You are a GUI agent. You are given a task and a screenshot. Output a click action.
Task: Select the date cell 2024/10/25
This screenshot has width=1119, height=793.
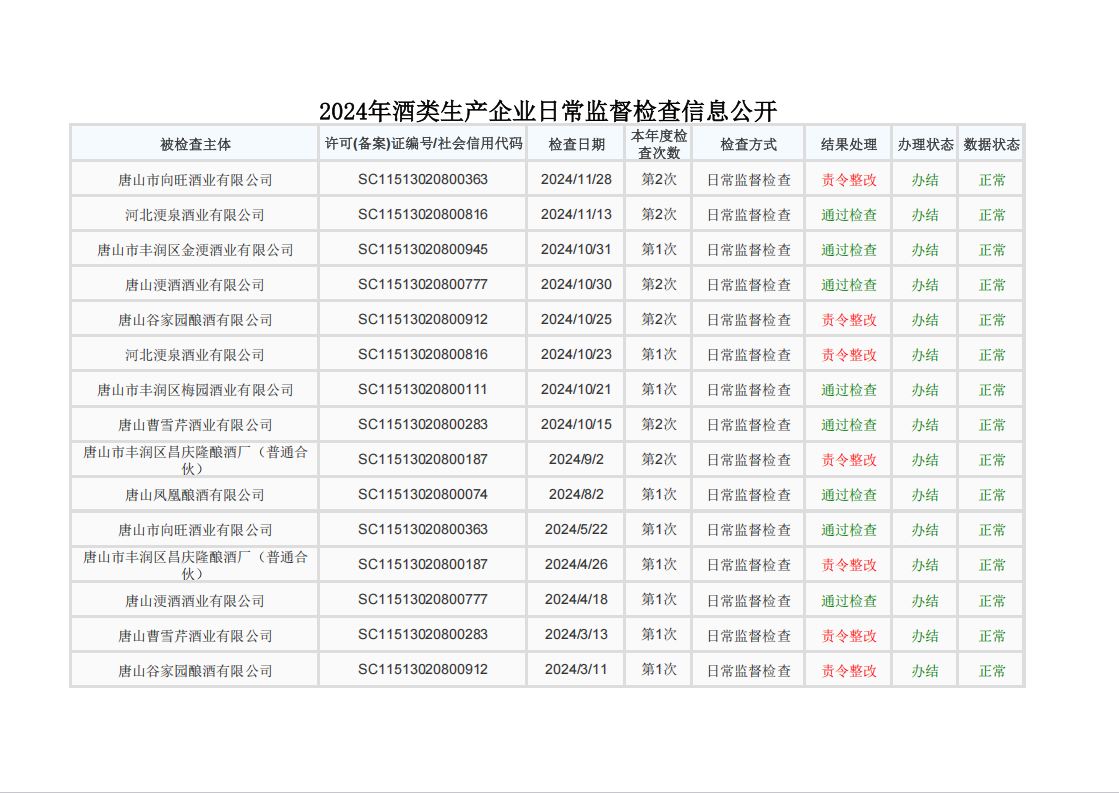[576, 319]
